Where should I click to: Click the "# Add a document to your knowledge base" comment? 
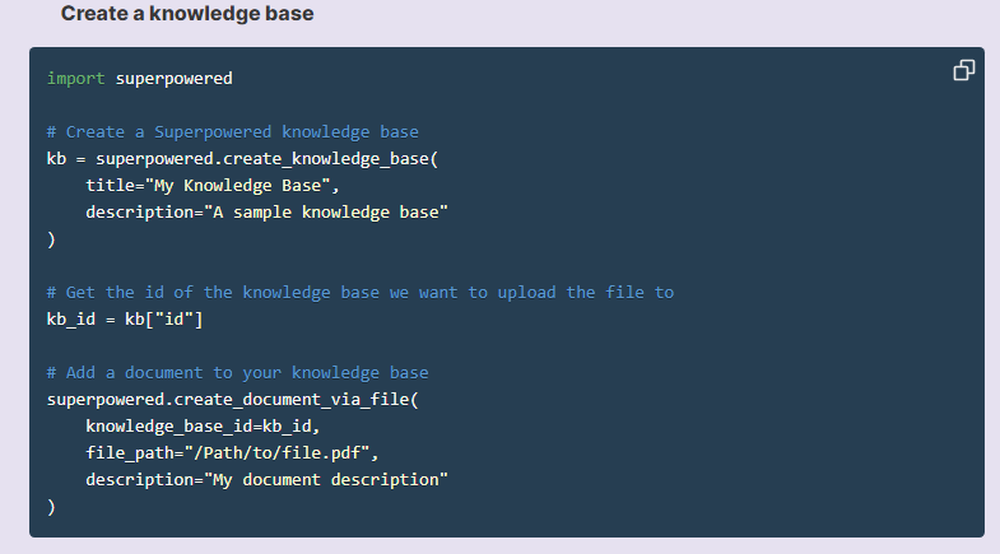point(237,373)
